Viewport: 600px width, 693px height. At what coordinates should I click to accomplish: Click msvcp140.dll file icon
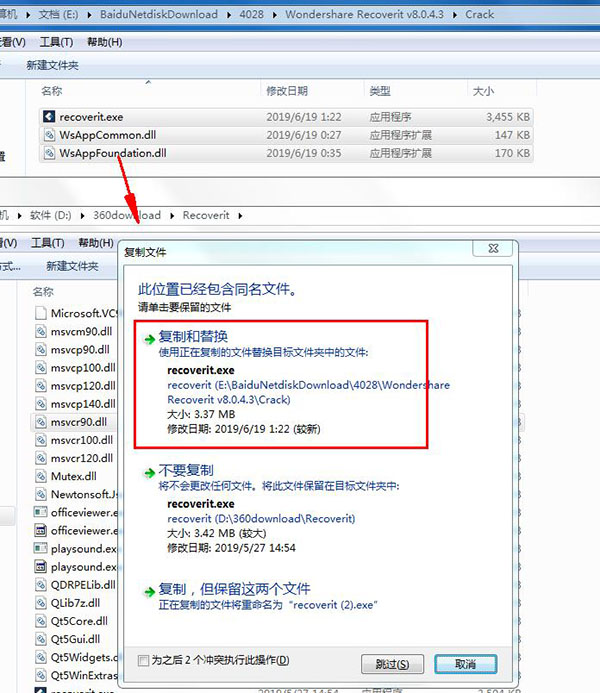(x=41, y=404)
